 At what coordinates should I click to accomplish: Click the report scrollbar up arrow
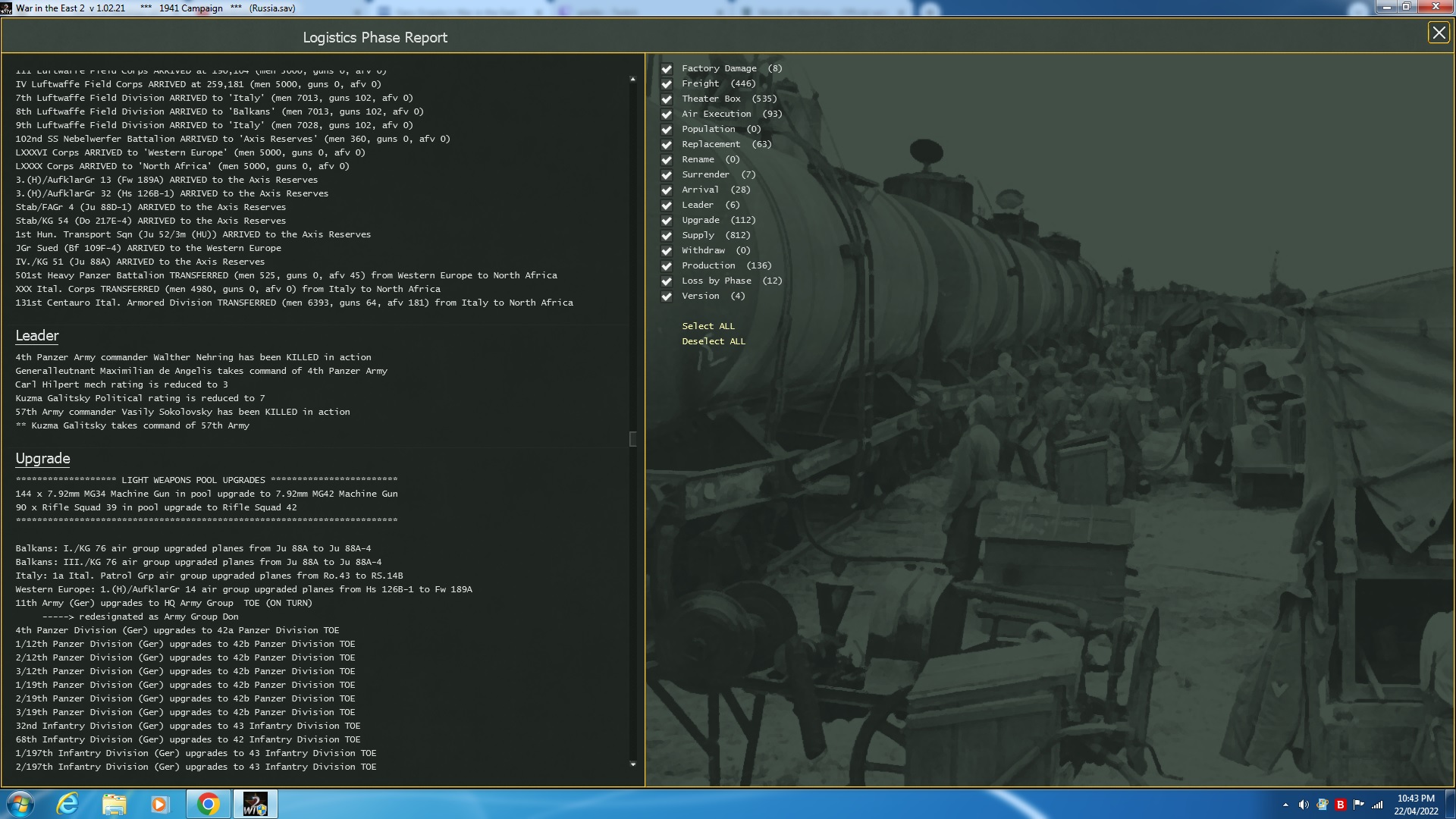pos(633,79)
